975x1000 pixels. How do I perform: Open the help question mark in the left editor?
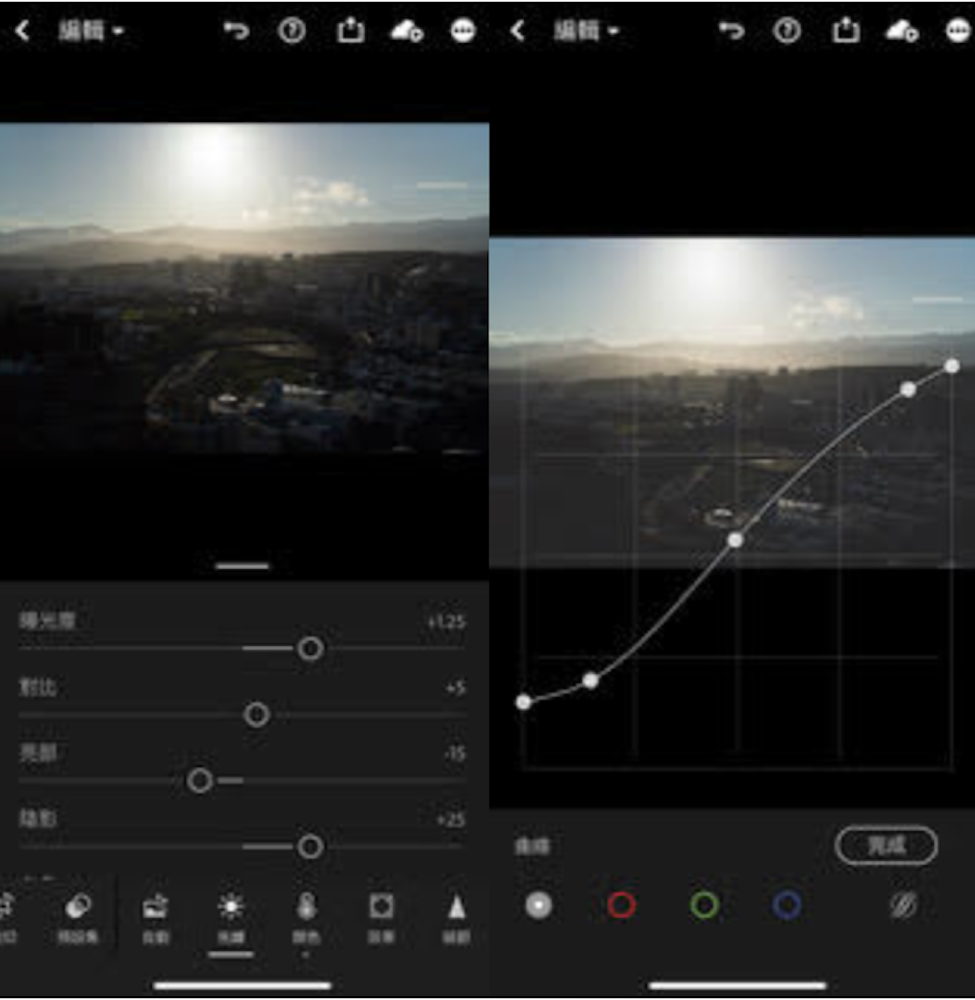[291, 31]
